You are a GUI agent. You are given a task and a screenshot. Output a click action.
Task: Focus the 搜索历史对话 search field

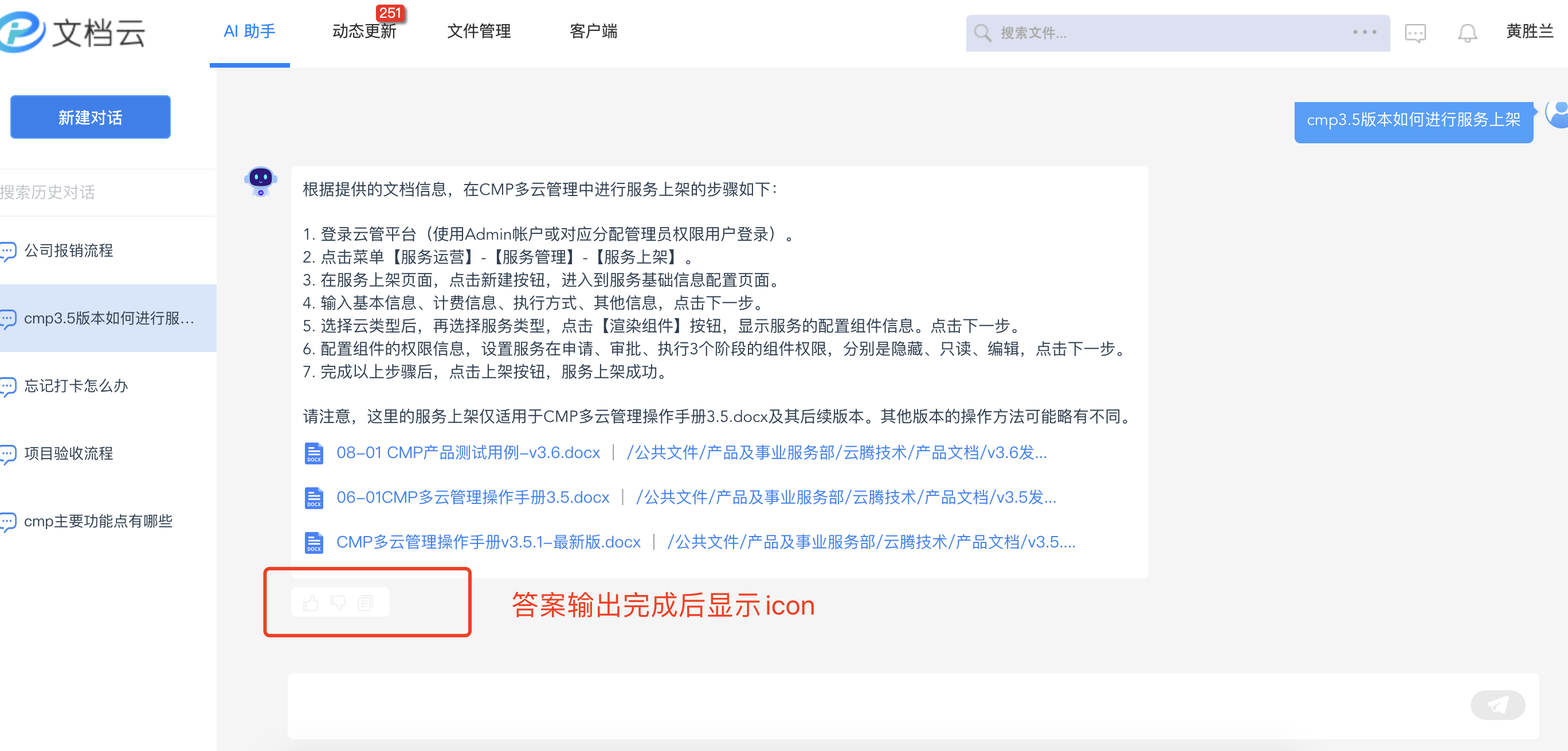(x=91, y=193)
